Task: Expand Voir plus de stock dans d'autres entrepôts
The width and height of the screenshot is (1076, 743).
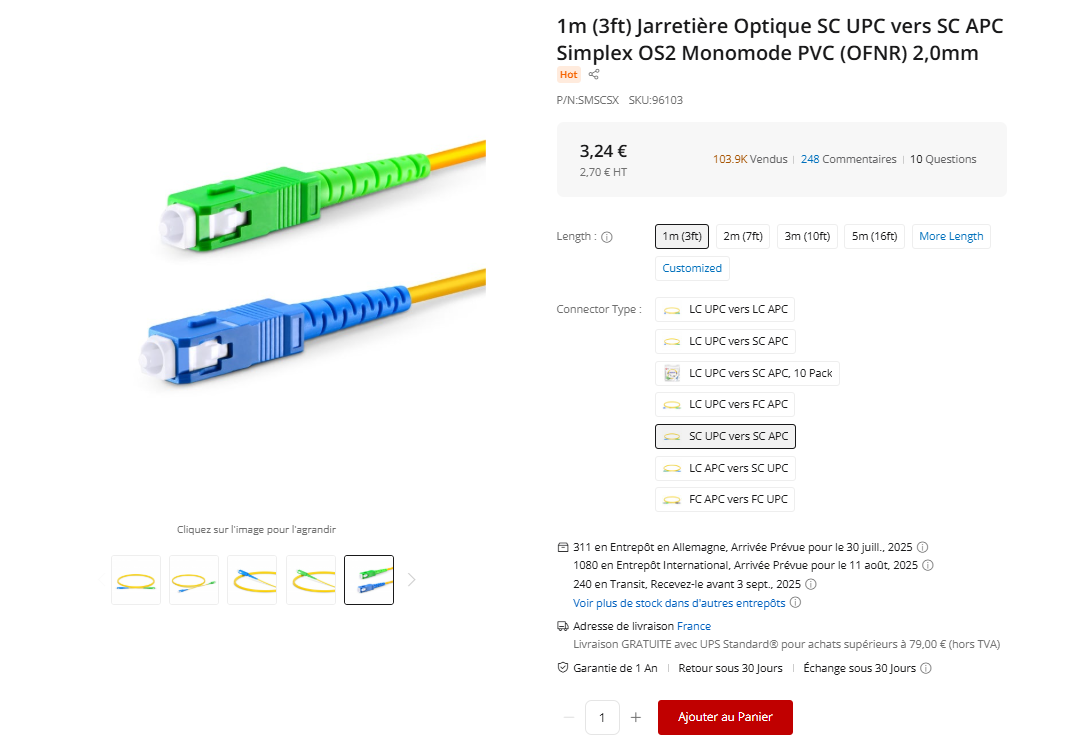Action: 671,602
